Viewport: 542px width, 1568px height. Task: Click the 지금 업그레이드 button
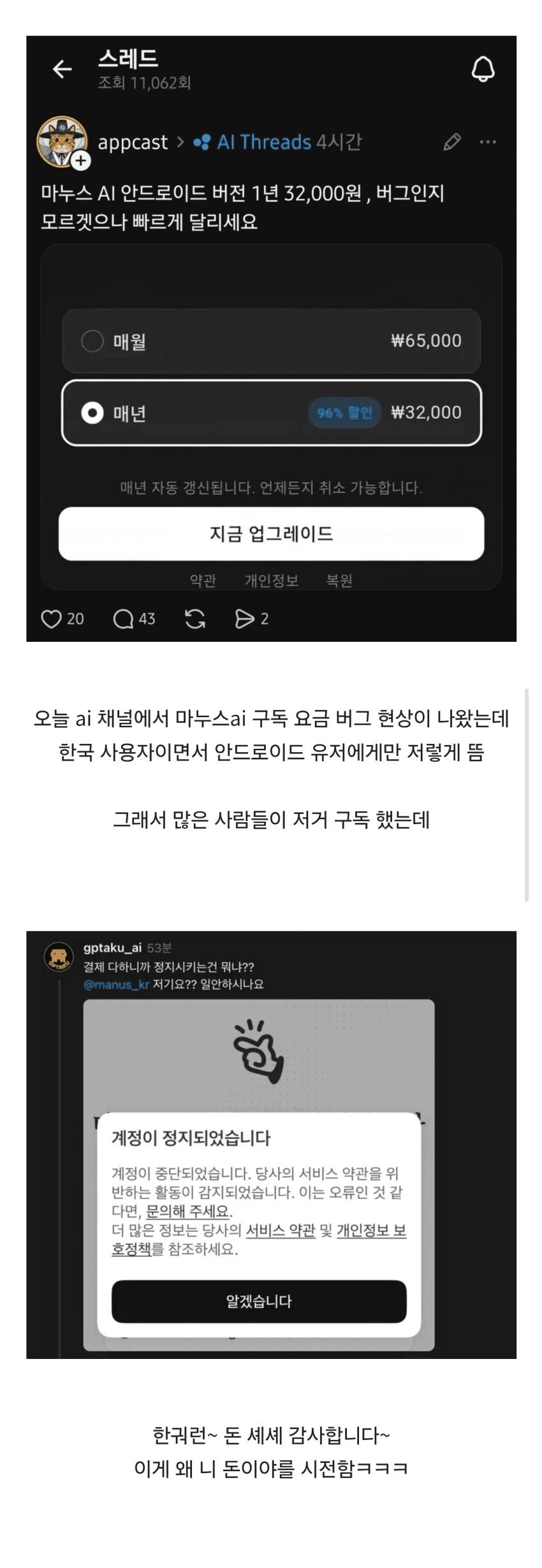pyautogui.click(x=272, y=534)
